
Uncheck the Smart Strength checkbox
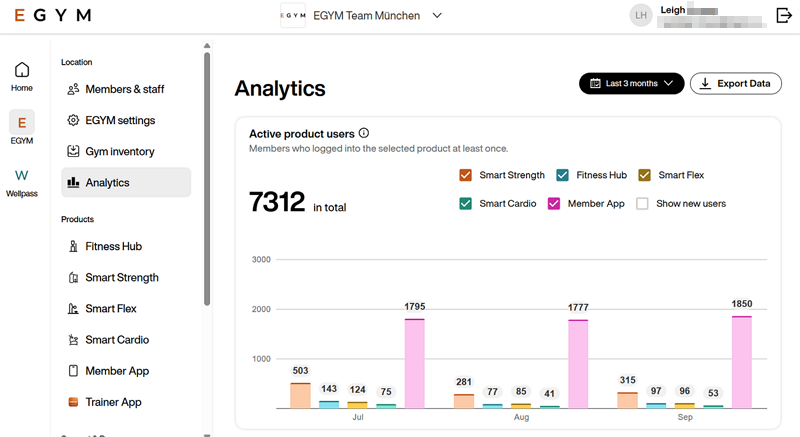point(466,175)
